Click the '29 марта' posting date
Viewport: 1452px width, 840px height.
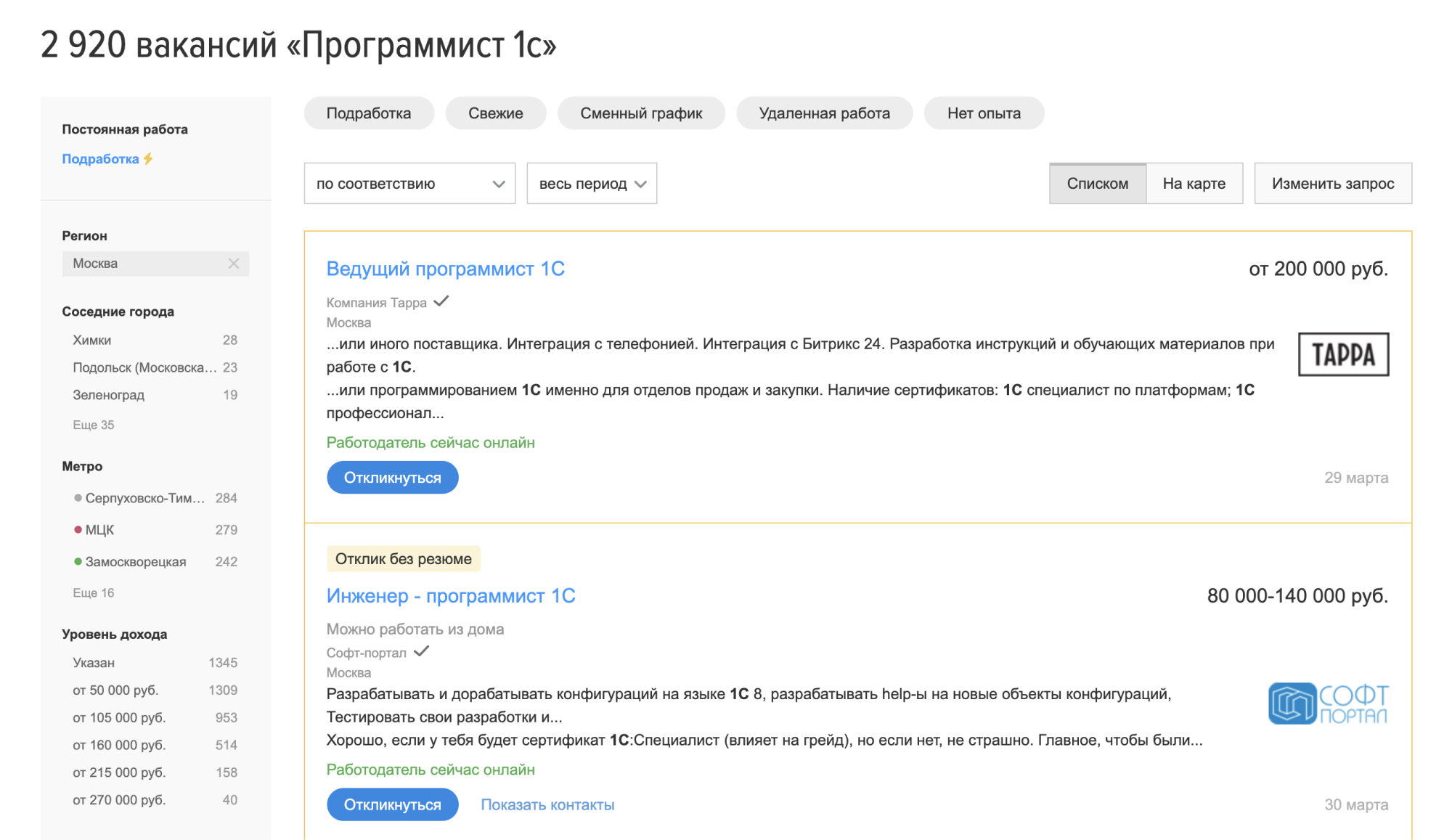1356,478
